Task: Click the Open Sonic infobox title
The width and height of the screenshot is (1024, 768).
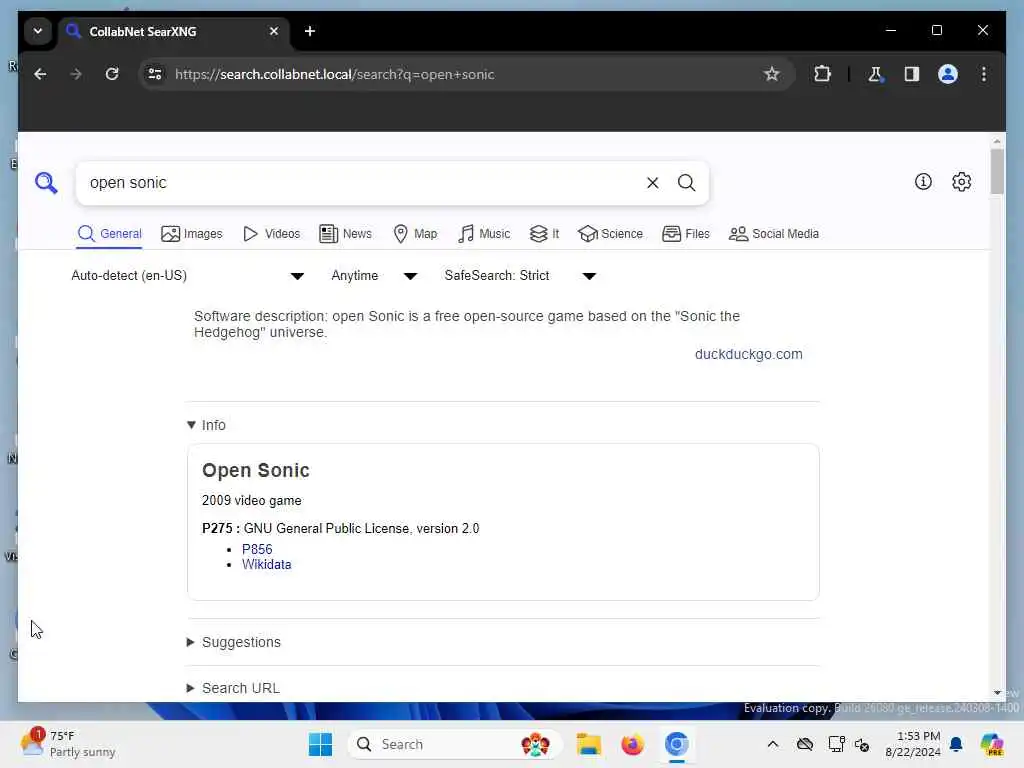Action: [x=255, y=470]
